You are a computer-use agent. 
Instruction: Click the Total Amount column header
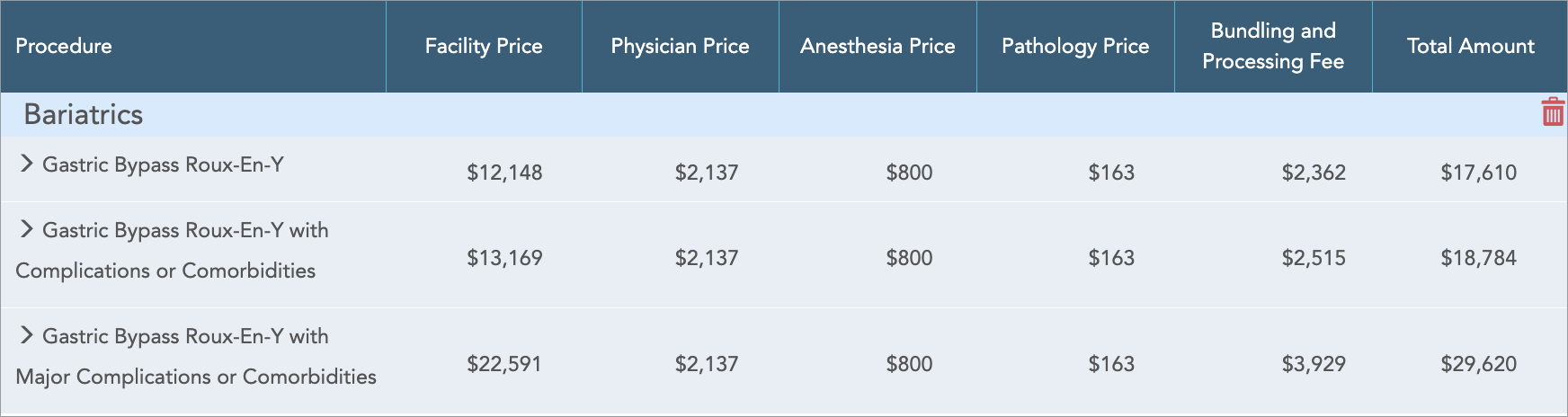1470,46
